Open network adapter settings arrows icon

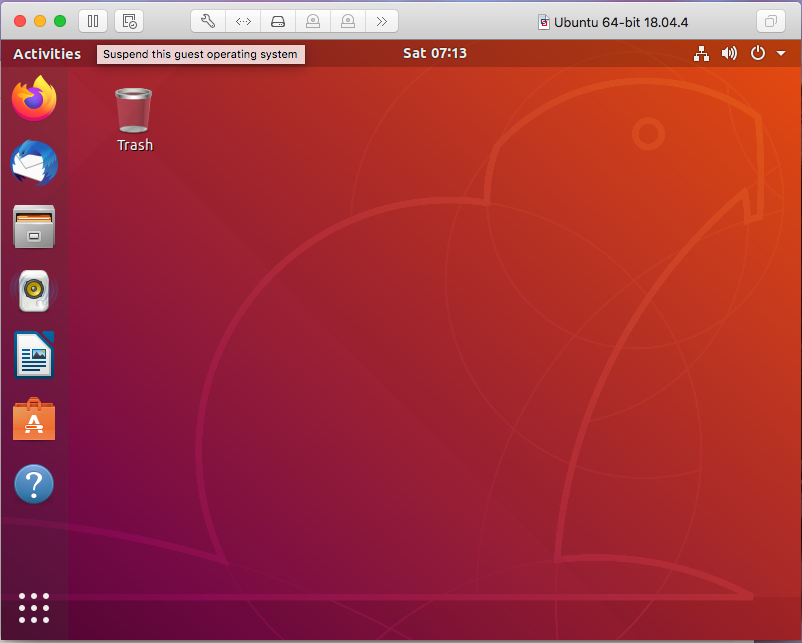click(243, 21)
